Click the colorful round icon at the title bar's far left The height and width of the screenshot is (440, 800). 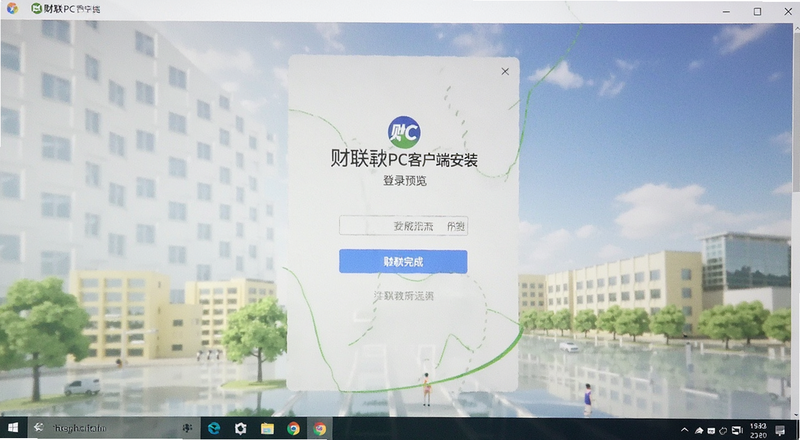click(x=12, y=9)
